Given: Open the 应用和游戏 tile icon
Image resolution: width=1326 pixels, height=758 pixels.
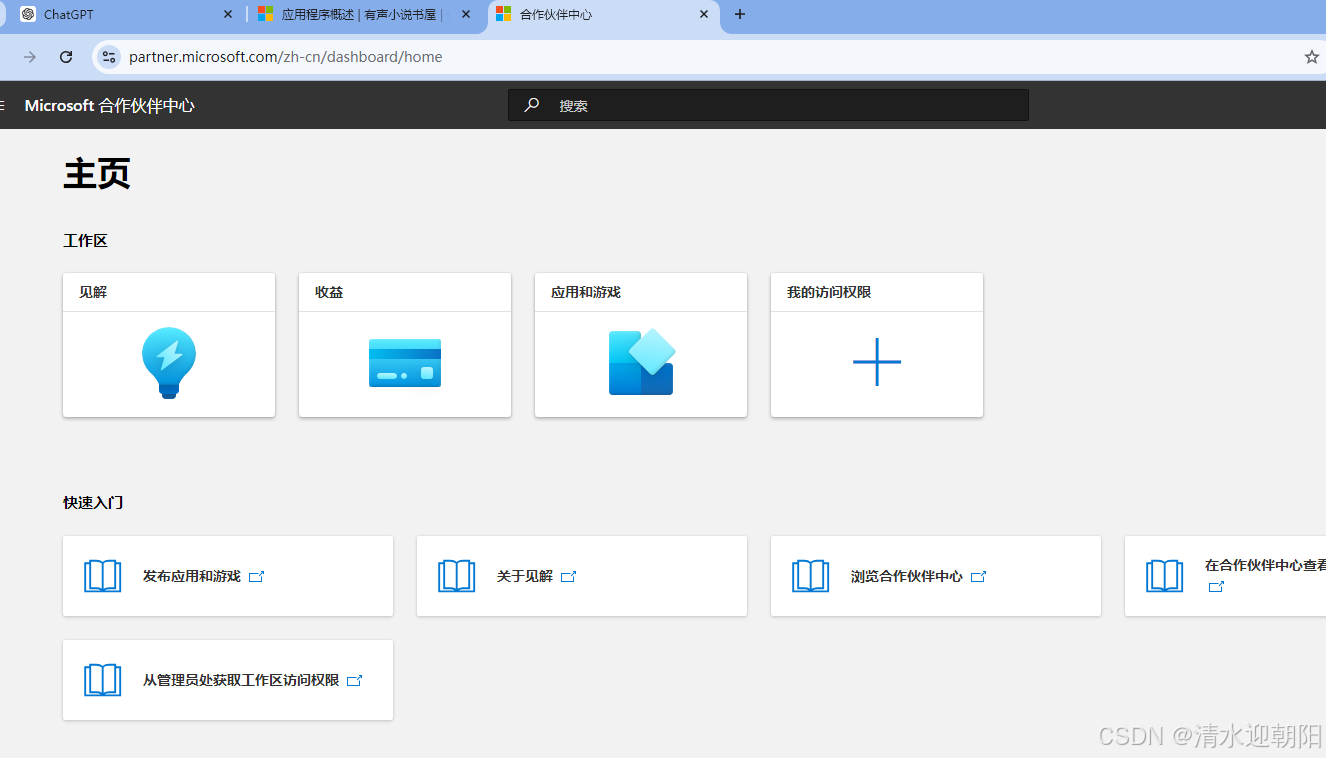Looking at the screenshot, I should (x=641, y=362).
